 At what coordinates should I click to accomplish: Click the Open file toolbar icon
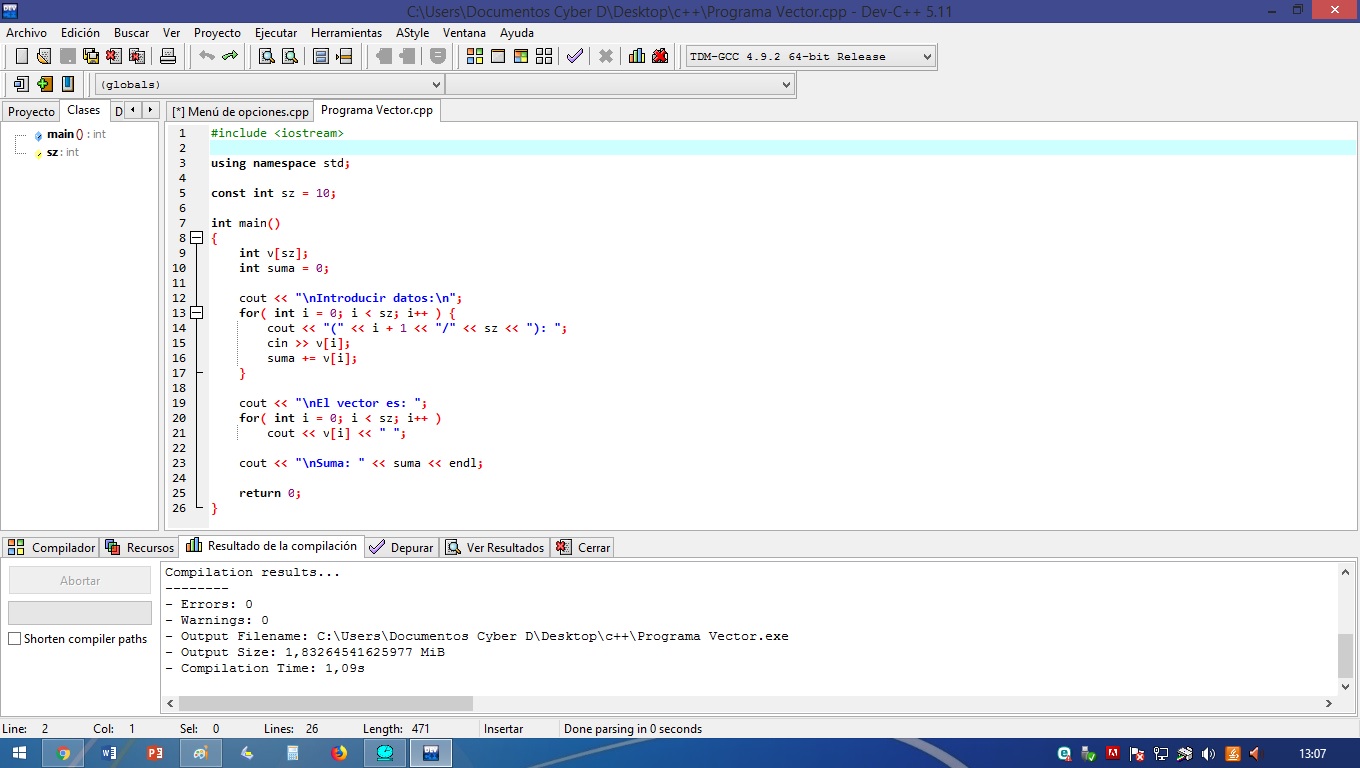coord(44,56)
